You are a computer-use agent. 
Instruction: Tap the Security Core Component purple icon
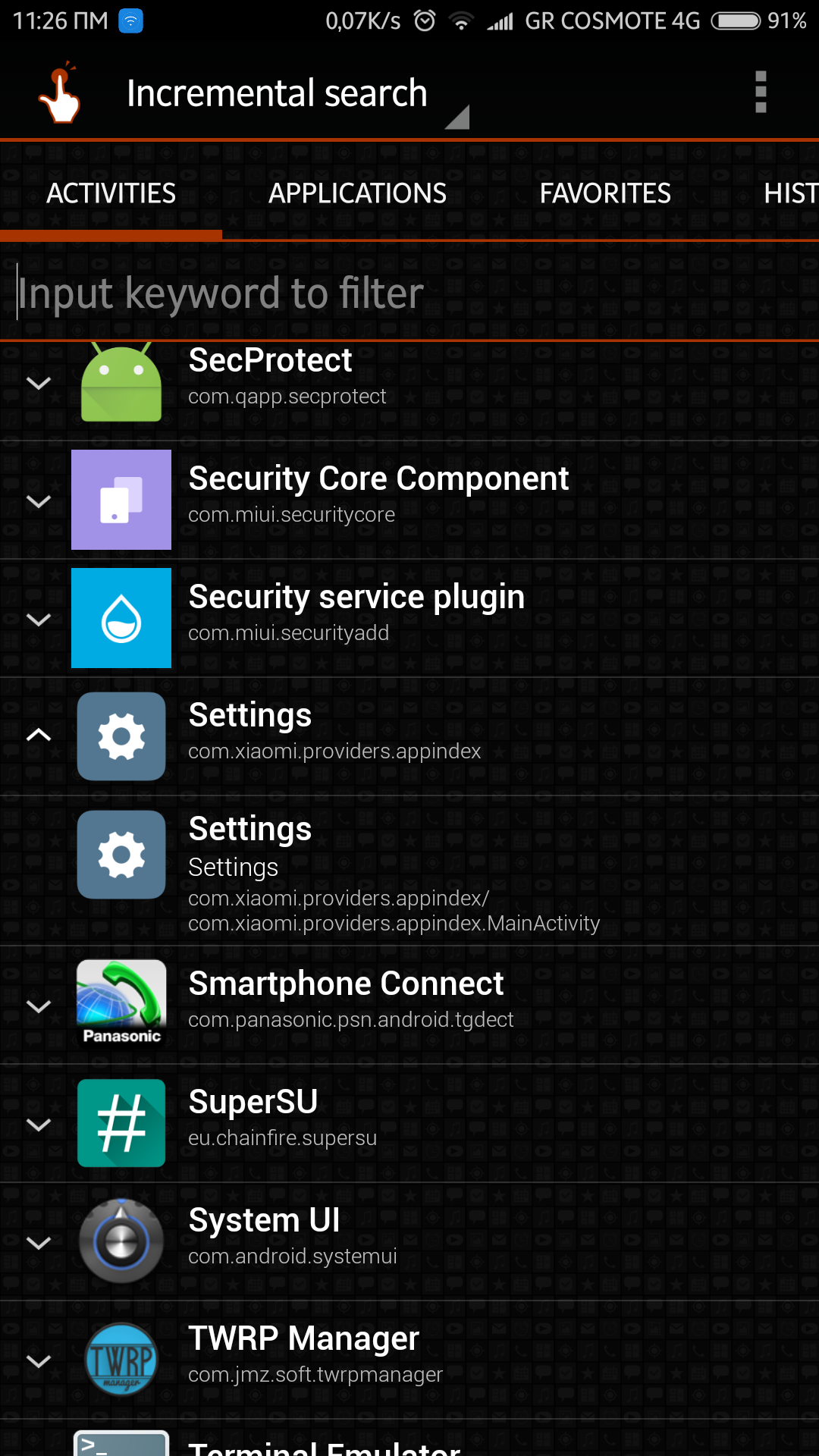coord(121,500)
